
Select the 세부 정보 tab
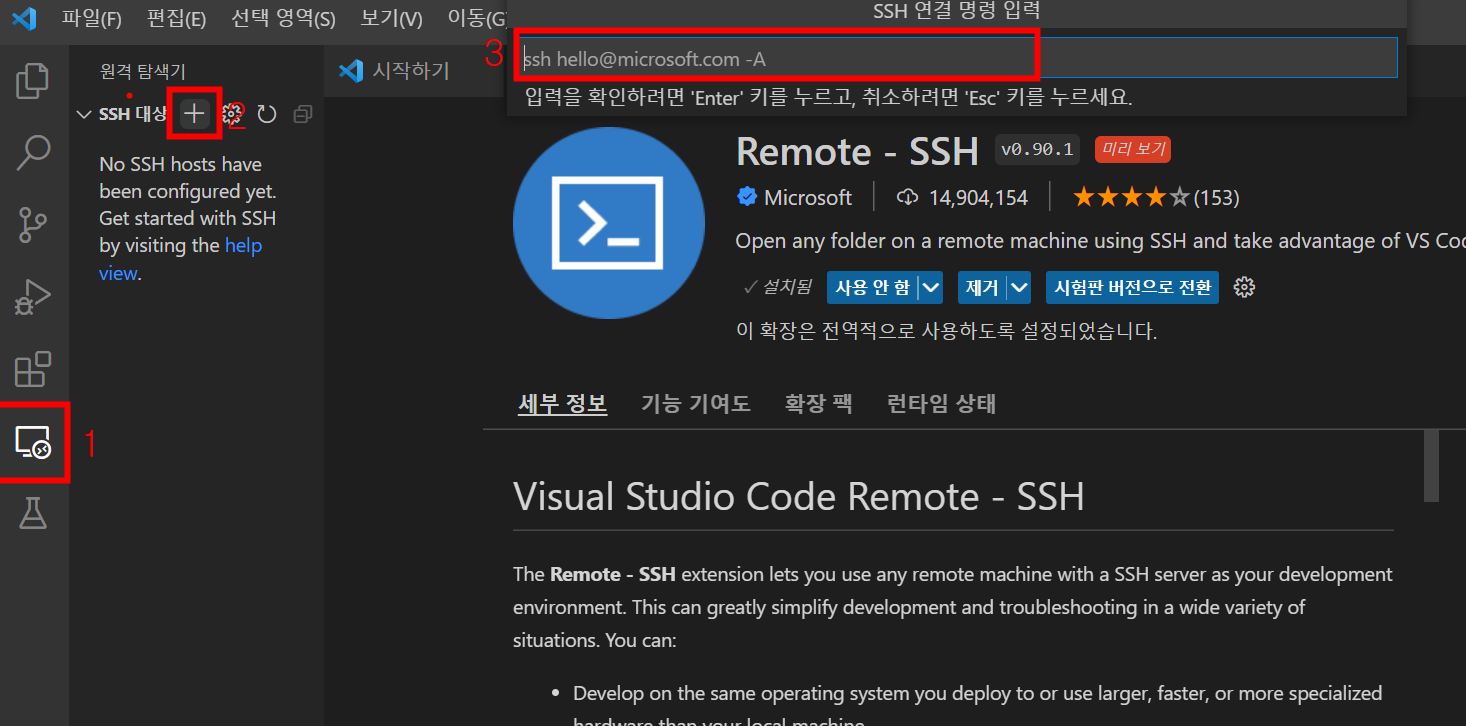point(562,404)
